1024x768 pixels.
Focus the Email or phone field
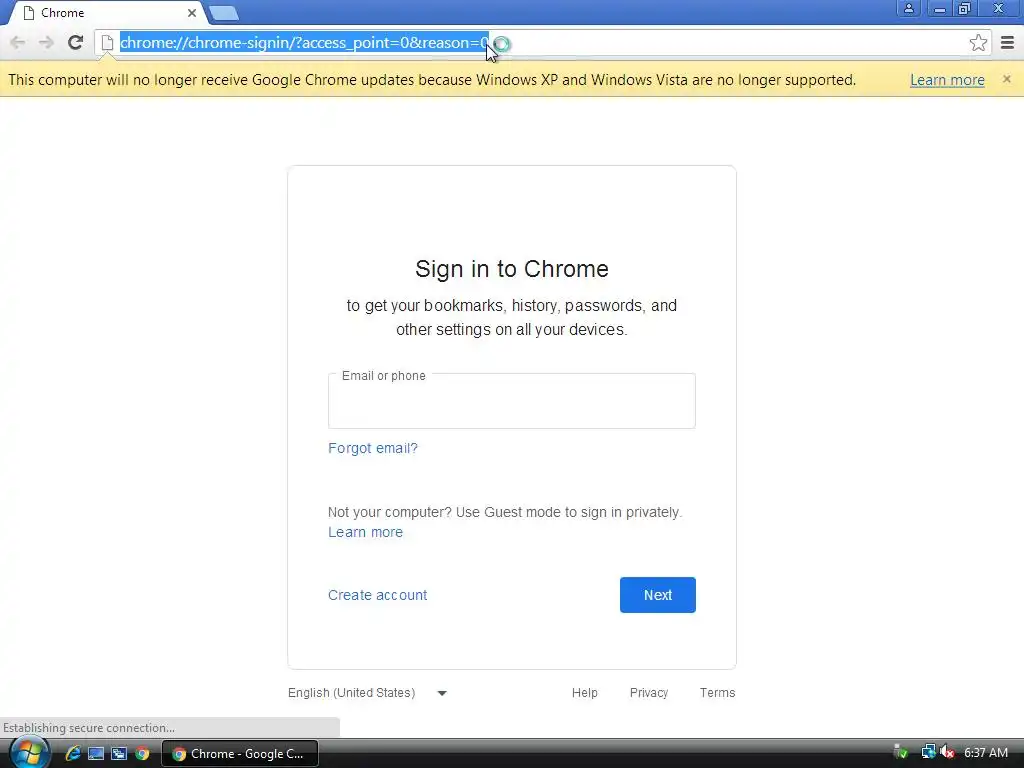pyautogui.click(x=511, y=401)
